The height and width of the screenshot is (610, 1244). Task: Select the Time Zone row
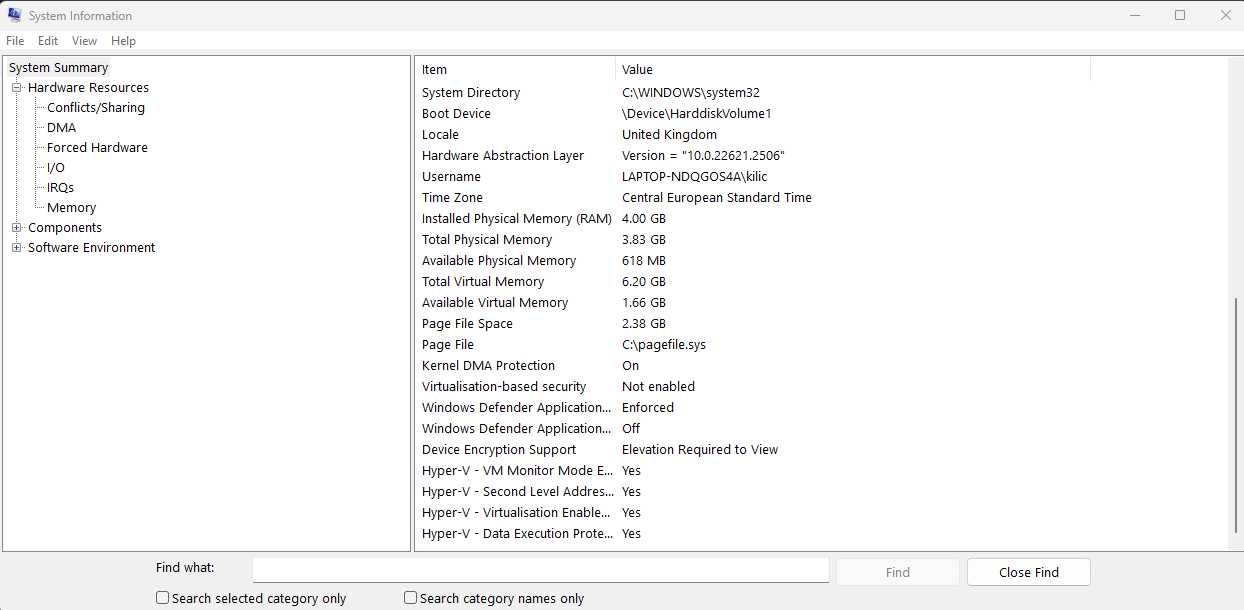pos(752,198)
